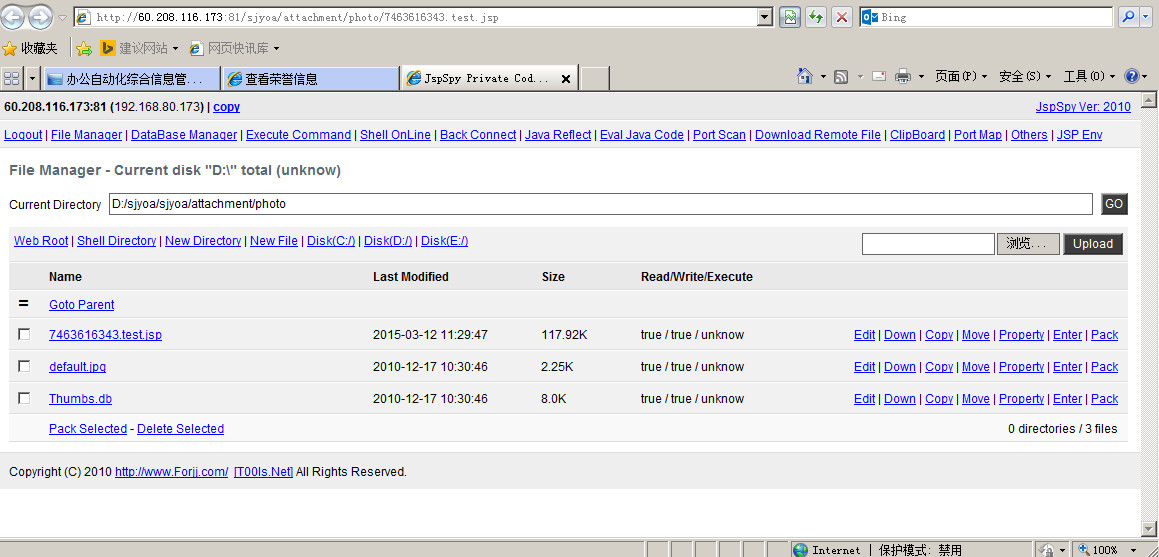Click the Web Root link
This screenshot has height=557, width=1159.
[x=41, y=241]
